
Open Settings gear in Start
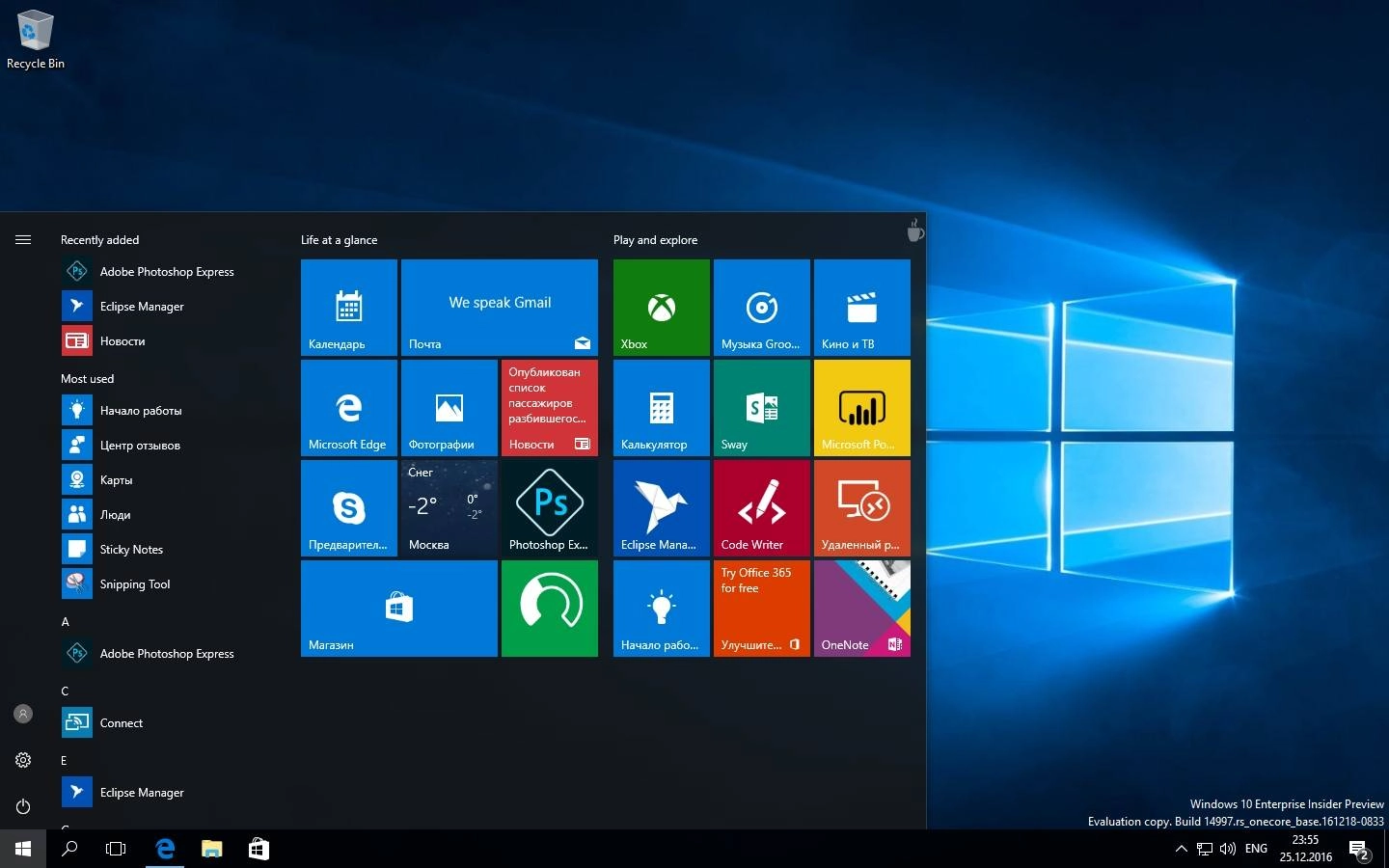click(23, 760)
